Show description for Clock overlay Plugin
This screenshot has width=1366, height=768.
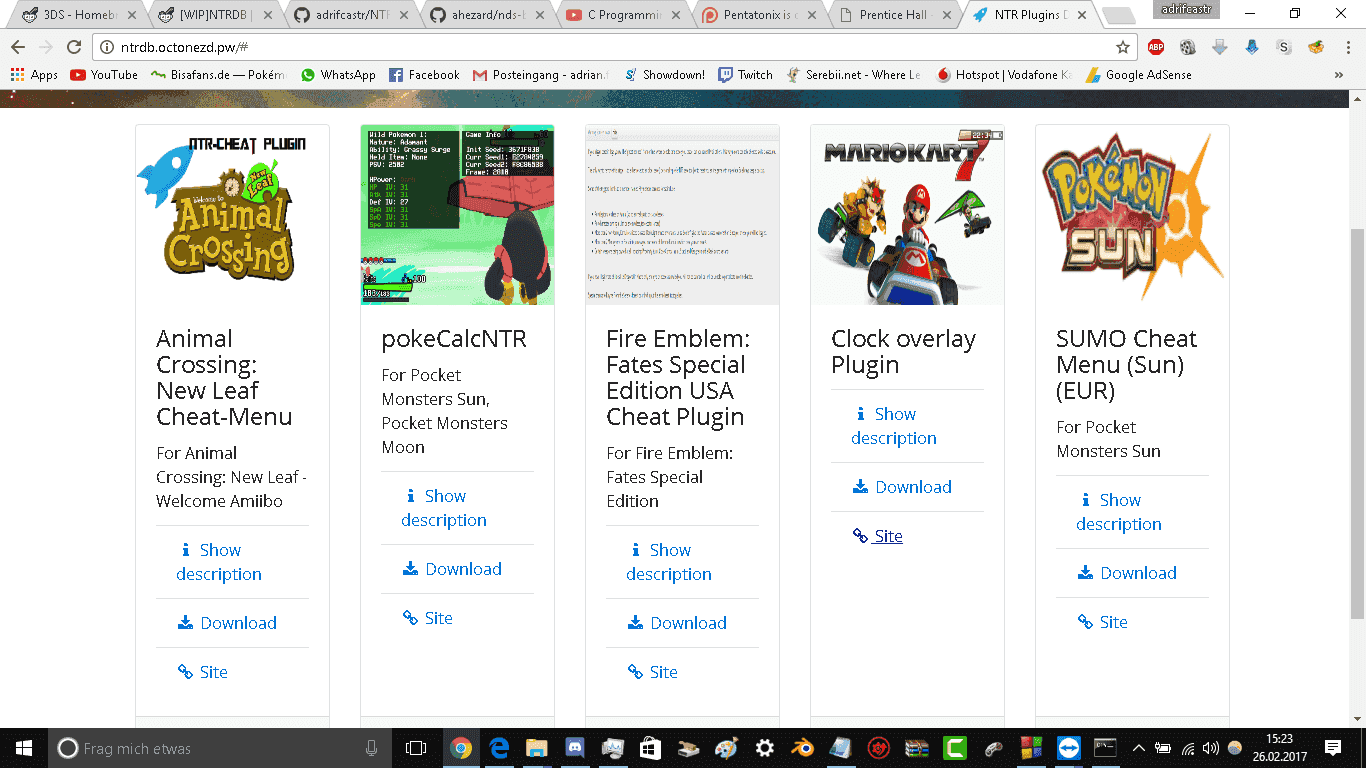tap(894, 426)
